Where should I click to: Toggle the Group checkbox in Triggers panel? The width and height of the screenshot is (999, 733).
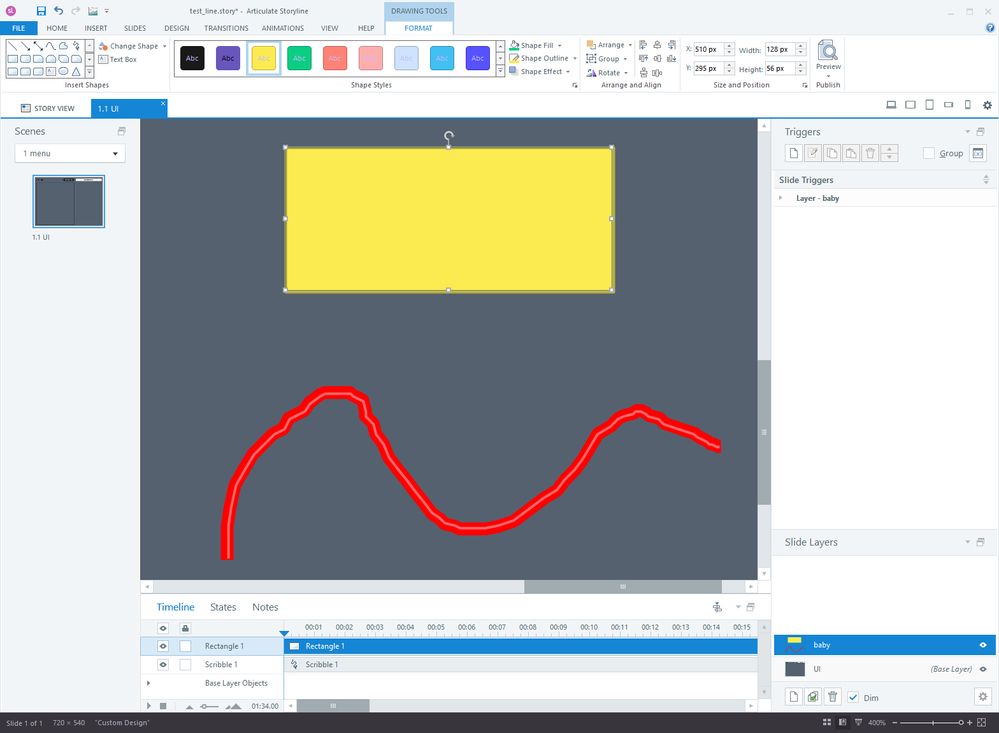tap(929, 153)
